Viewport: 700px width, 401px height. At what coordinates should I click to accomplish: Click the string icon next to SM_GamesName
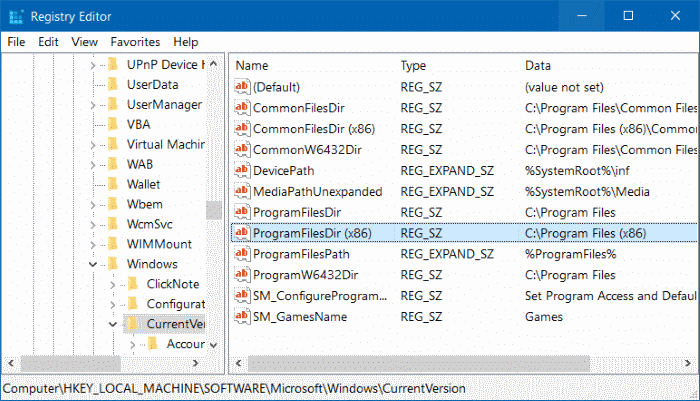click(242, 316)
